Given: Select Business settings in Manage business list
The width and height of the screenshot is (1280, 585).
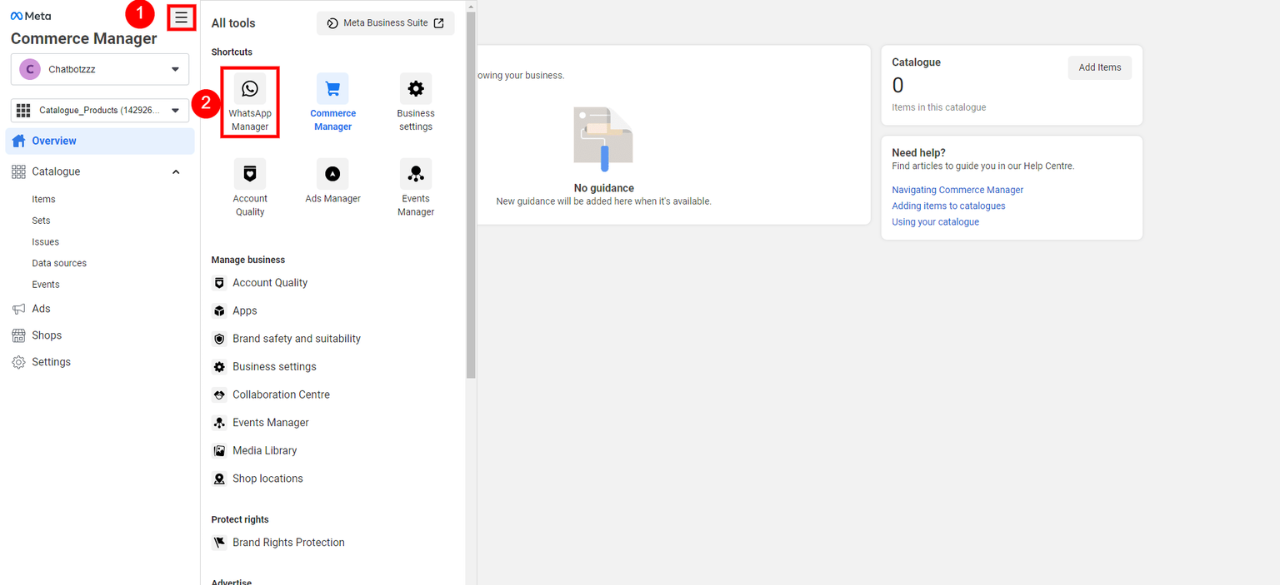Looking at the screenshot, I should 275,367.
